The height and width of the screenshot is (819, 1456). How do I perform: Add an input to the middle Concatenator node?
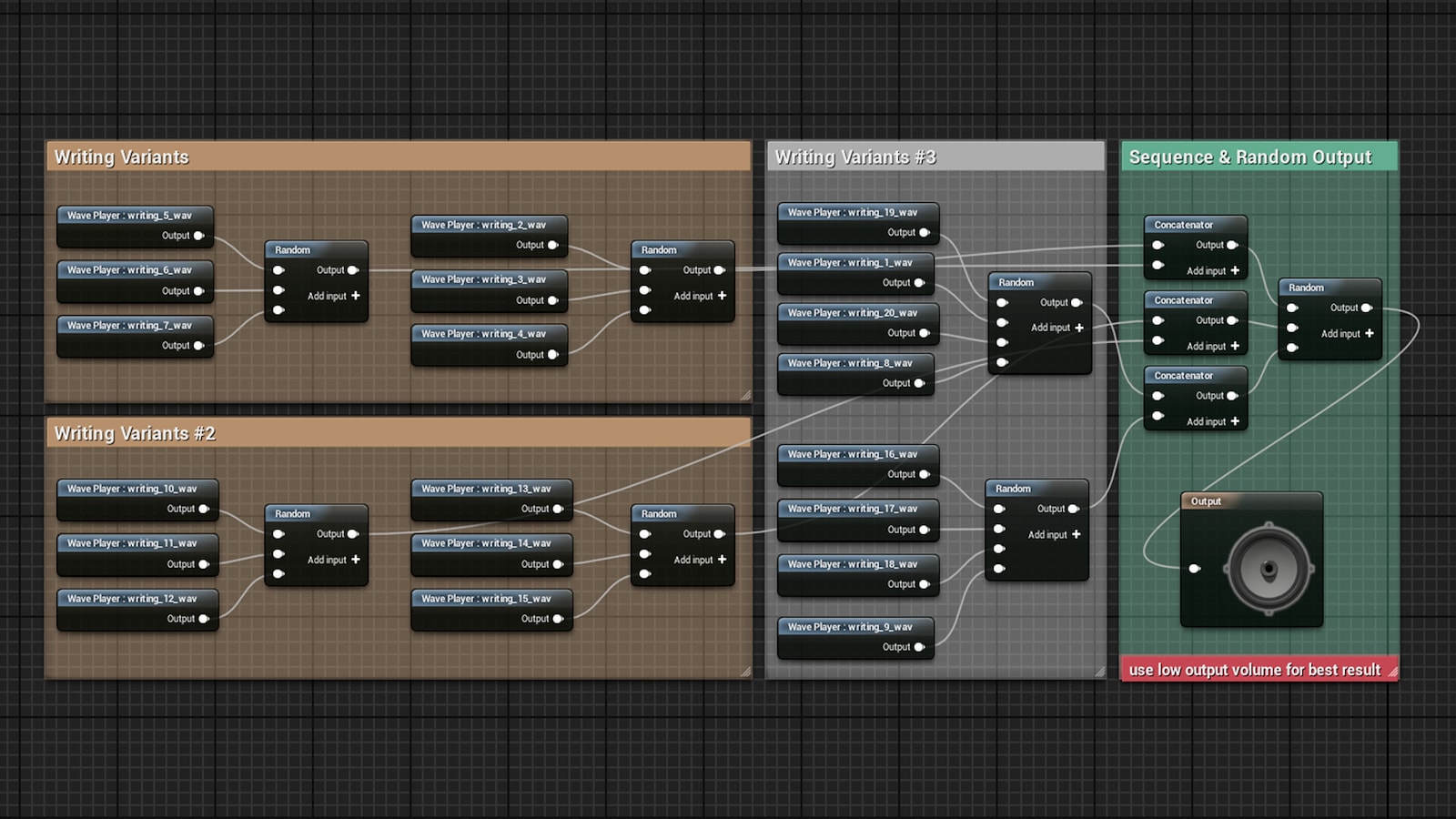coord(1234,346)
